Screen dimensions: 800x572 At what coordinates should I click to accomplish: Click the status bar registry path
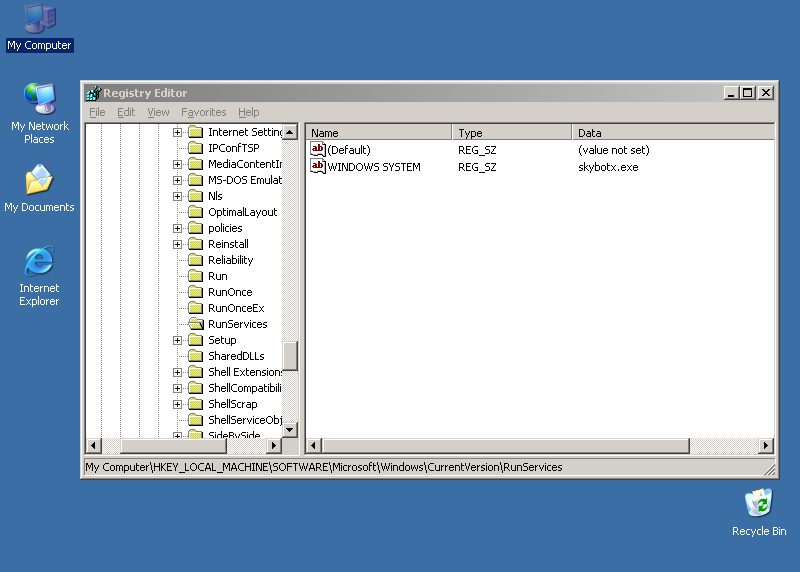(323, 467)
